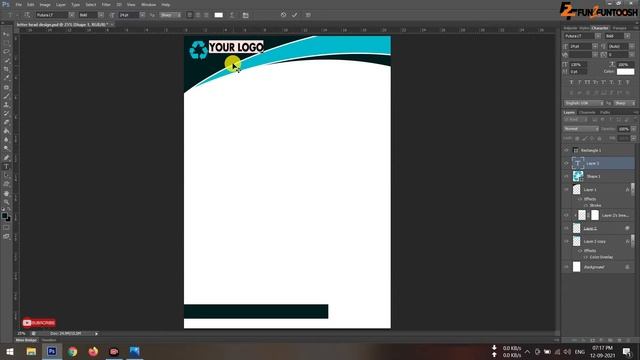Image resolution: width=640 pixels, height=360 pixels.
Task: Click Character panel Color swatch
Action: pos(625,71)
